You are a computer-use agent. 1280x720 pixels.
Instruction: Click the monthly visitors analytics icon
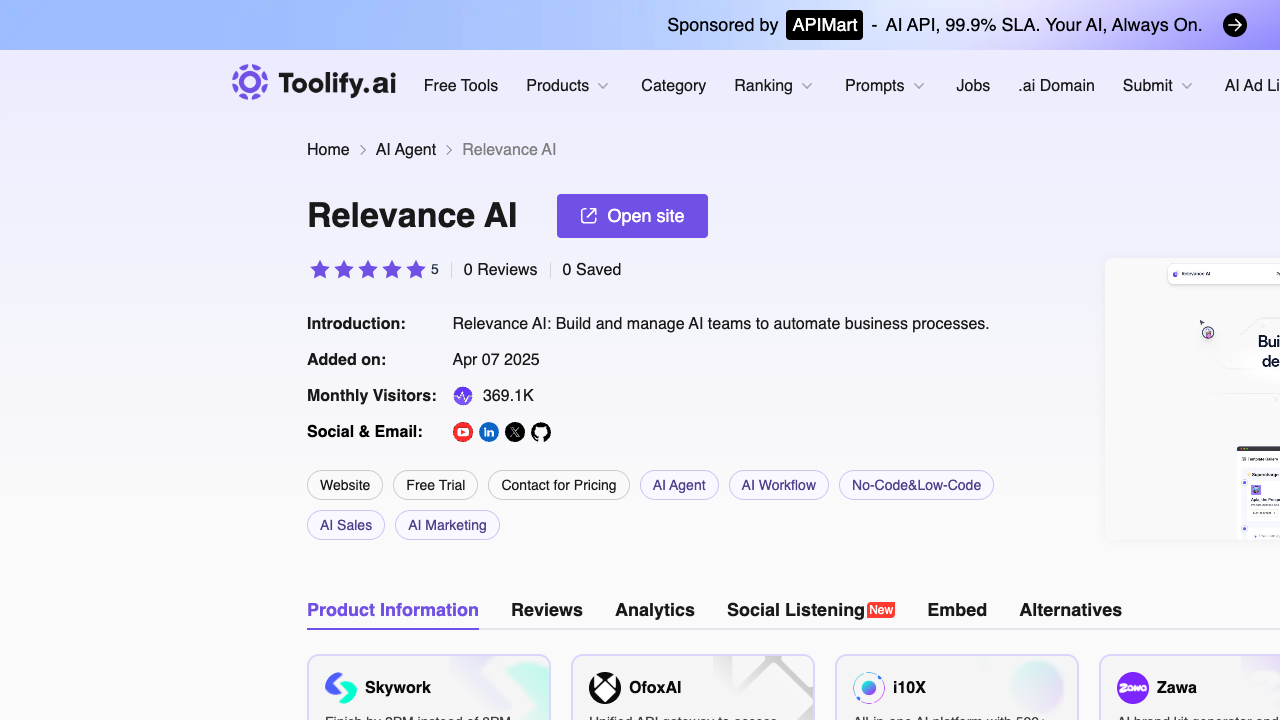click(x=463, y=396)
